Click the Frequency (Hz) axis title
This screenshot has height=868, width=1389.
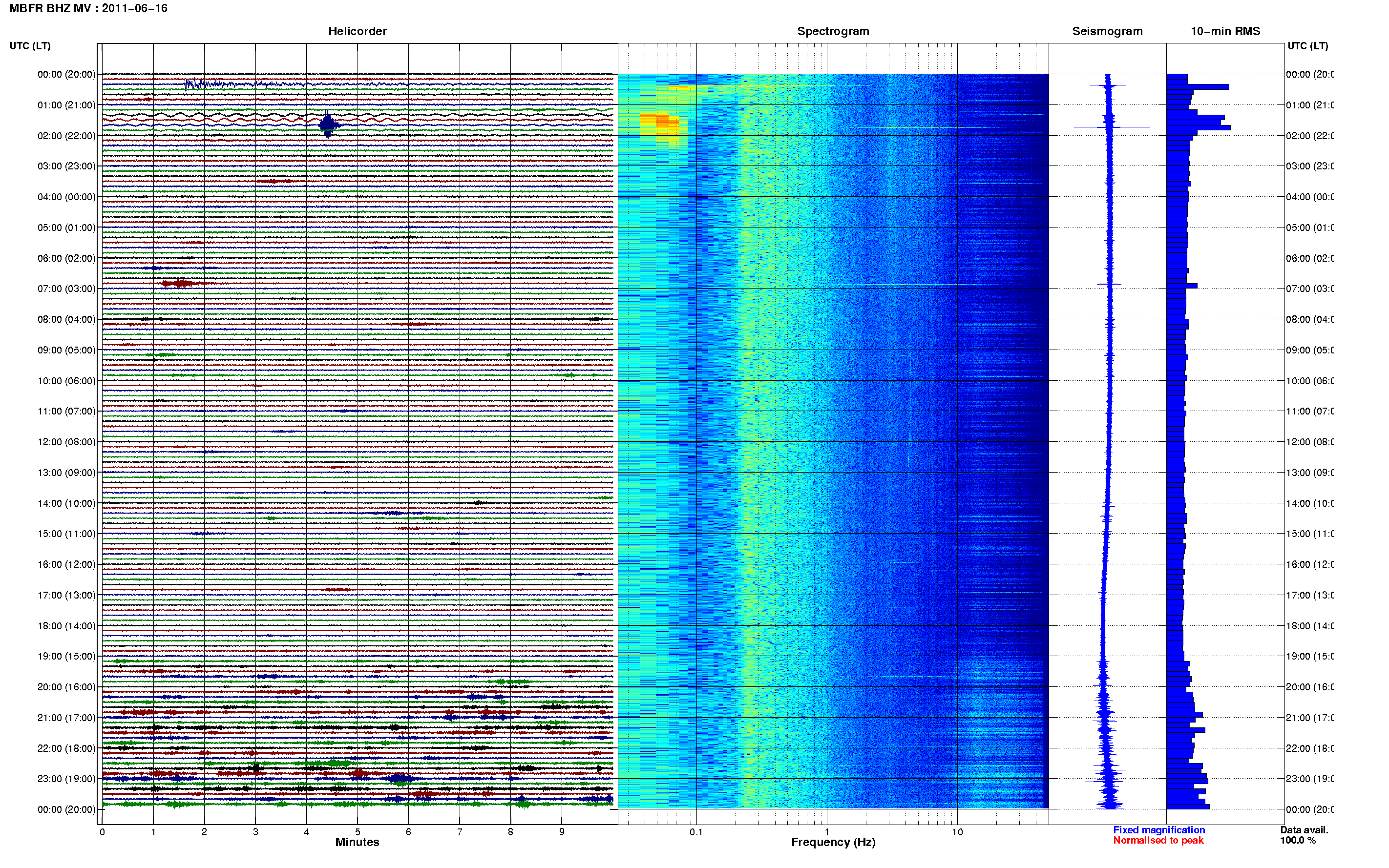833,842
